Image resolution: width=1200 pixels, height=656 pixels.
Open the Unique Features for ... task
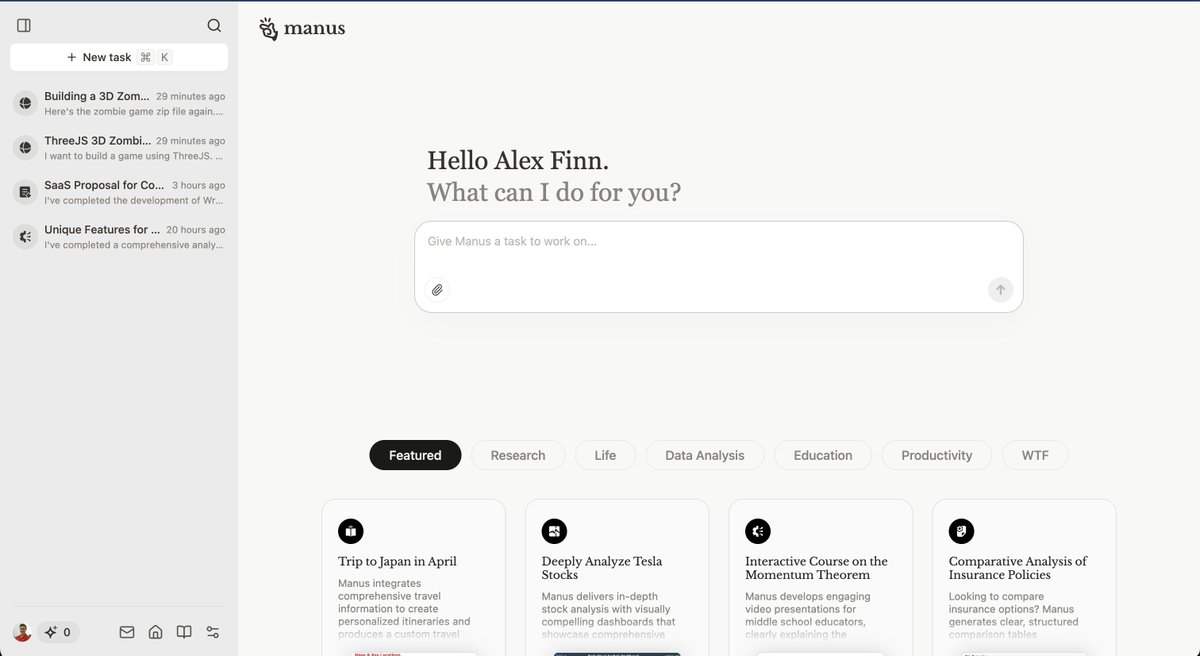coord(119,237)
